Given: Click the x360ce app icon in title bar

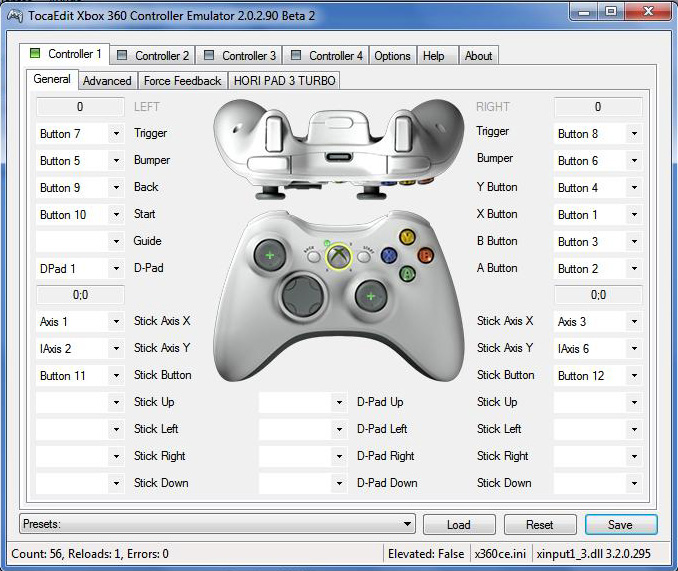Looking at the screenshot, I should coord(14,16).
